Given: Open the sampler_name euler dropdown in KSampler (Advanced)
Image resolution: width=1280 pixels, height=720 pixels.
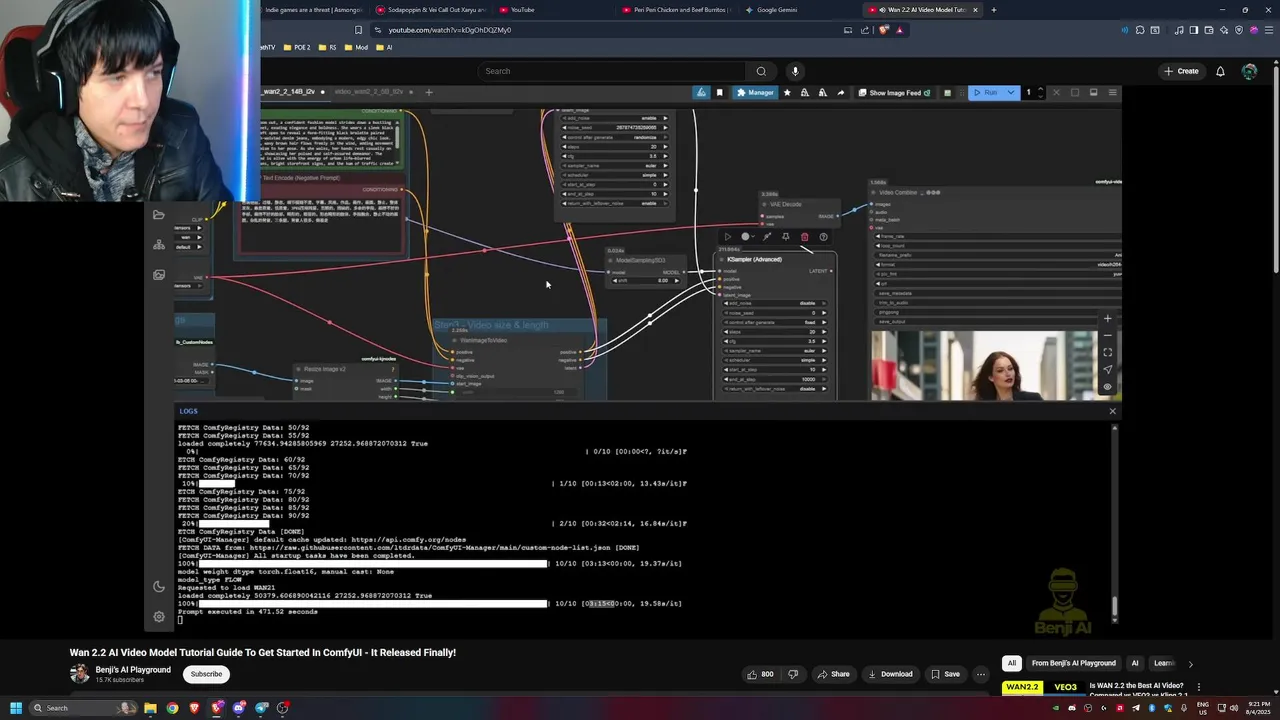Looking at the screenshot, I should click(x=776, y=351).
